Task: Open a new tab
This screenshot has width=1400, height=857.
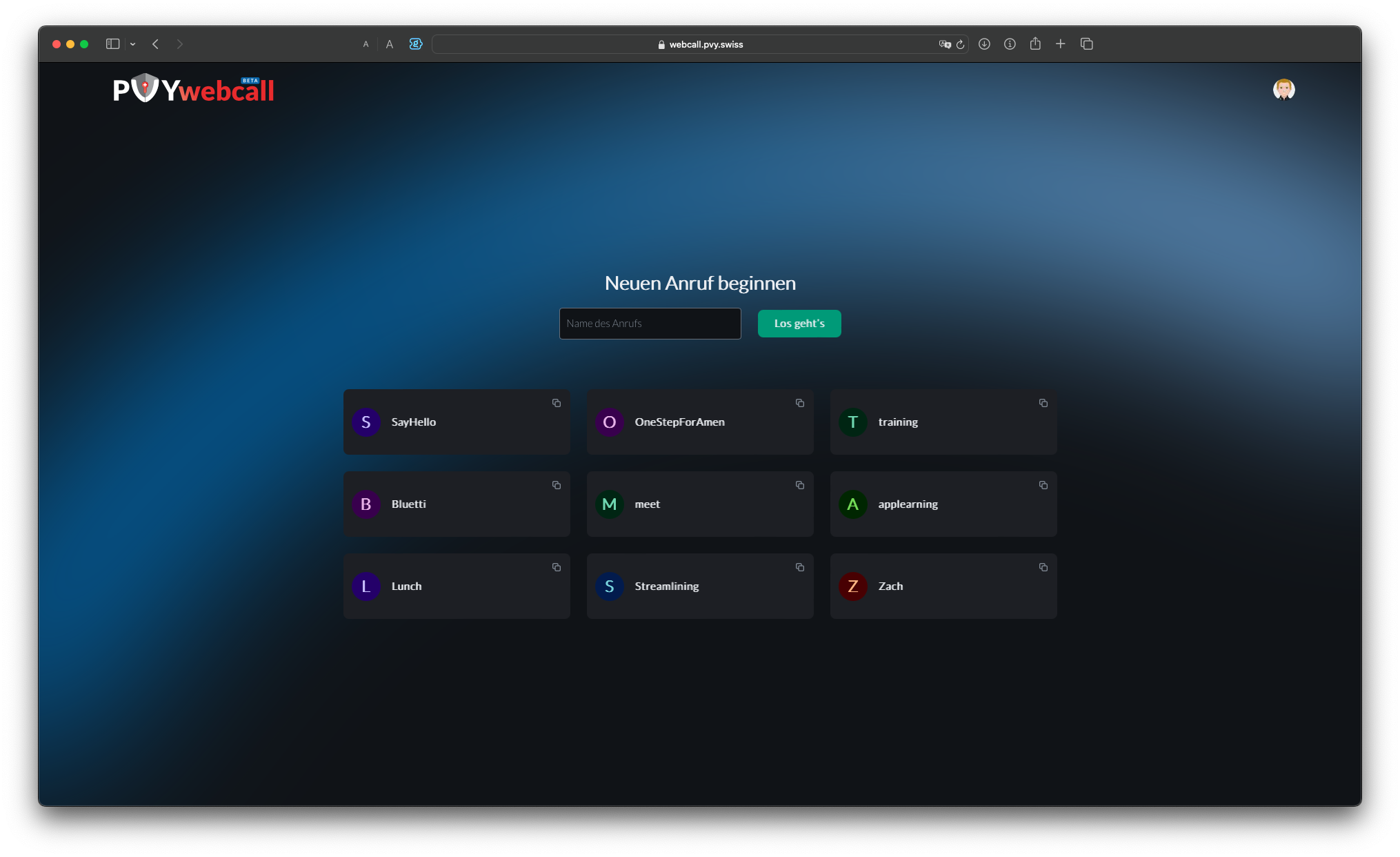Action: click(1061, 44)
